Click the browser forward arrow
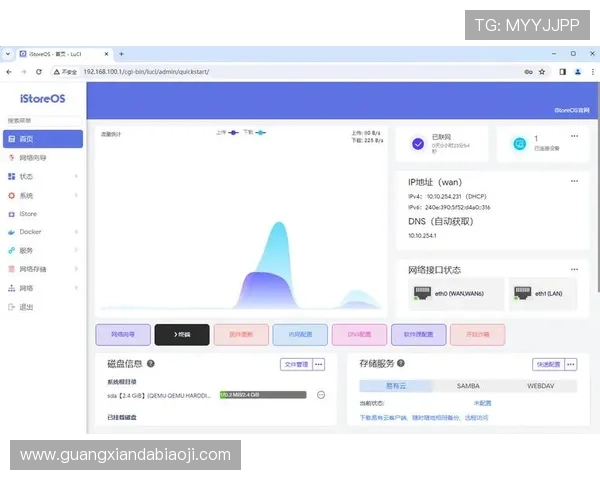Screen dimensions: 600x480 tap(24, 72)
